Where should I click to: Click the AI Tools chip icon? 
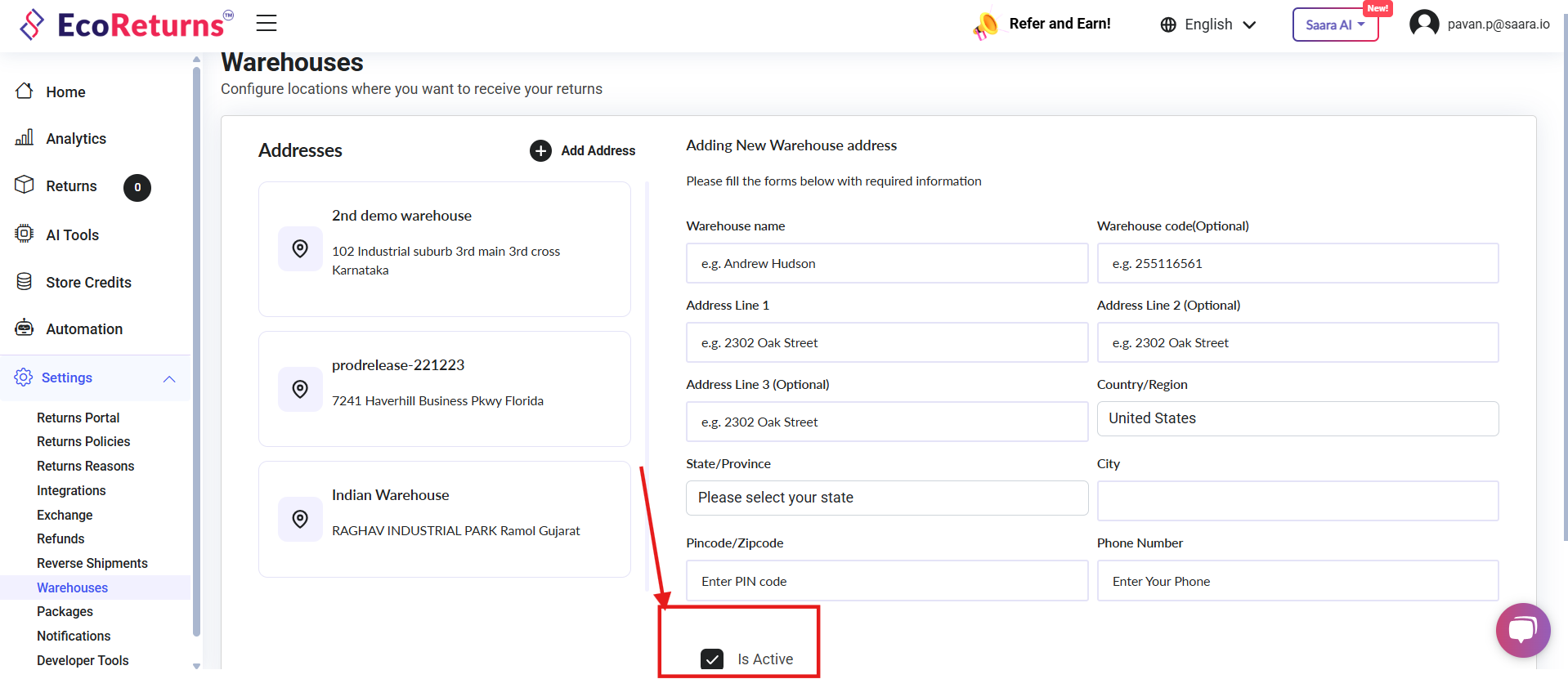pyautogui.click(x=25, y=235)
